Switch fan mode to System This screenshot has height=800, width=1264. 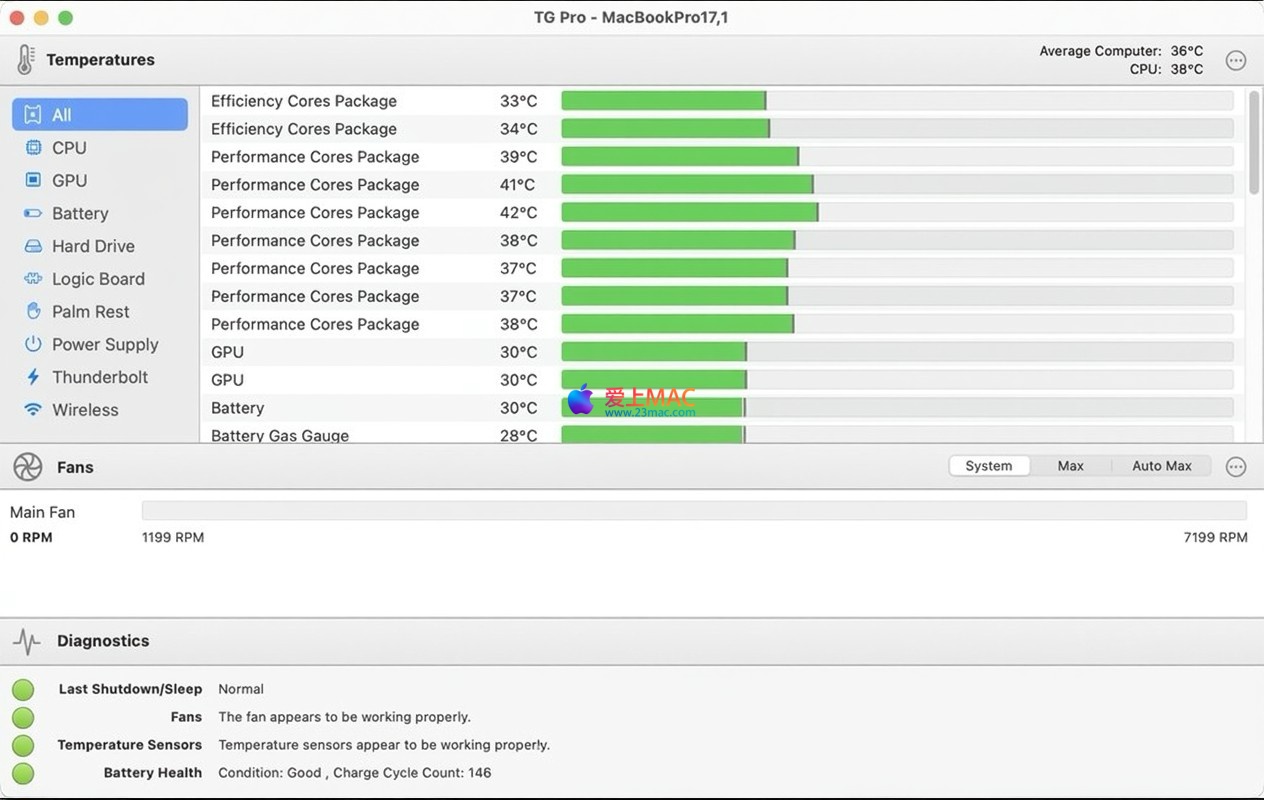[x=988, y=466]
